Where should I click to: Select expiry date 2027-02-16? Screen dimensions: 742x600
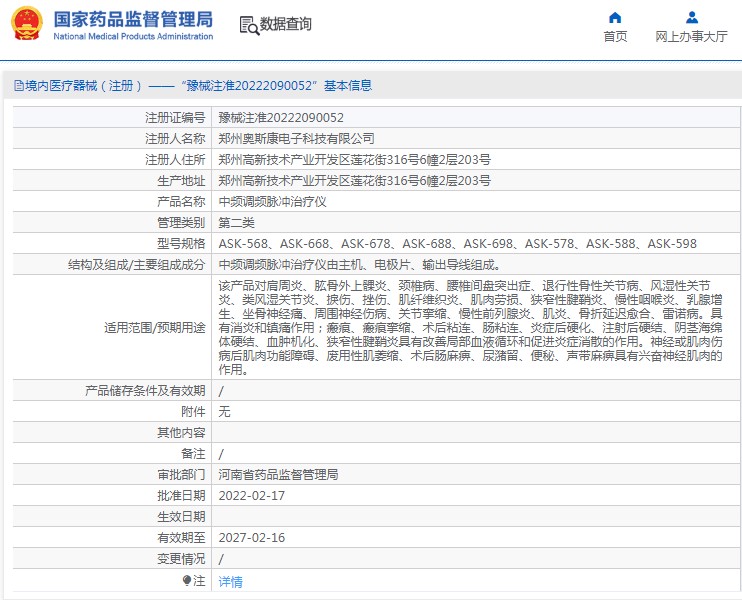point(252,538)
